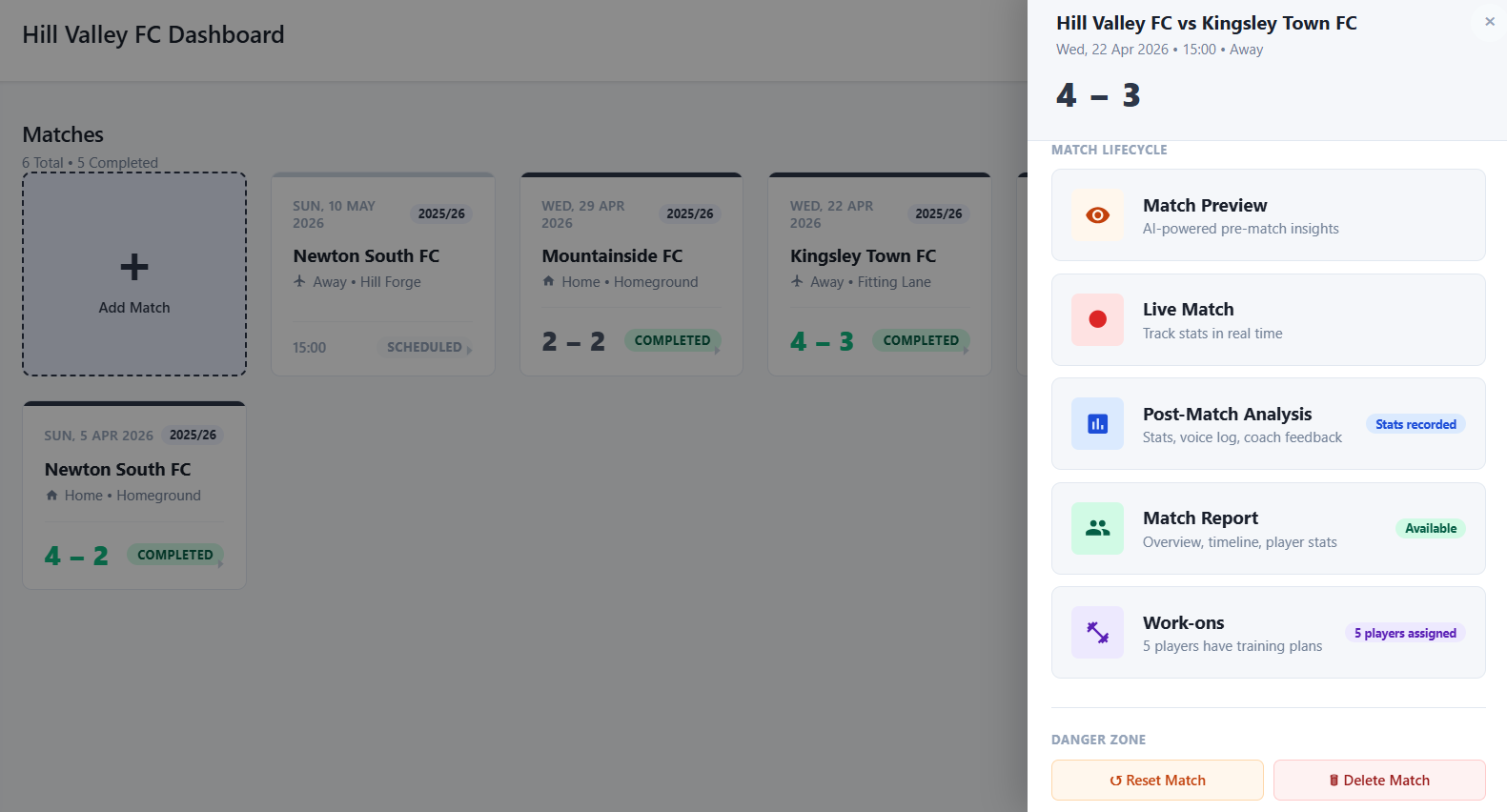This screenshot has width=1507, height=812.
Task: Click the 4 – 2 score on the Newton South card
Action: pyautogui.click(x=76, y=556)
